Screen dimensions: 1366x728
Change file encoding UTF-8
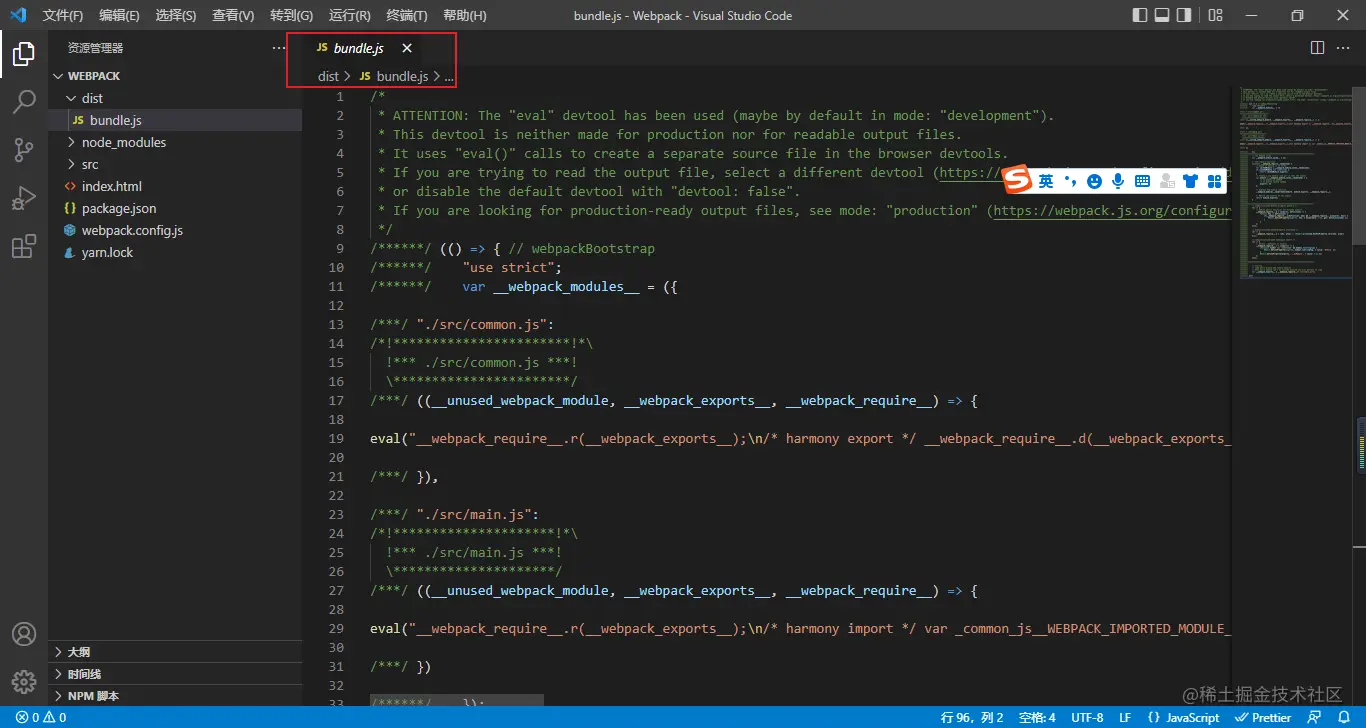coord(1087,717)
